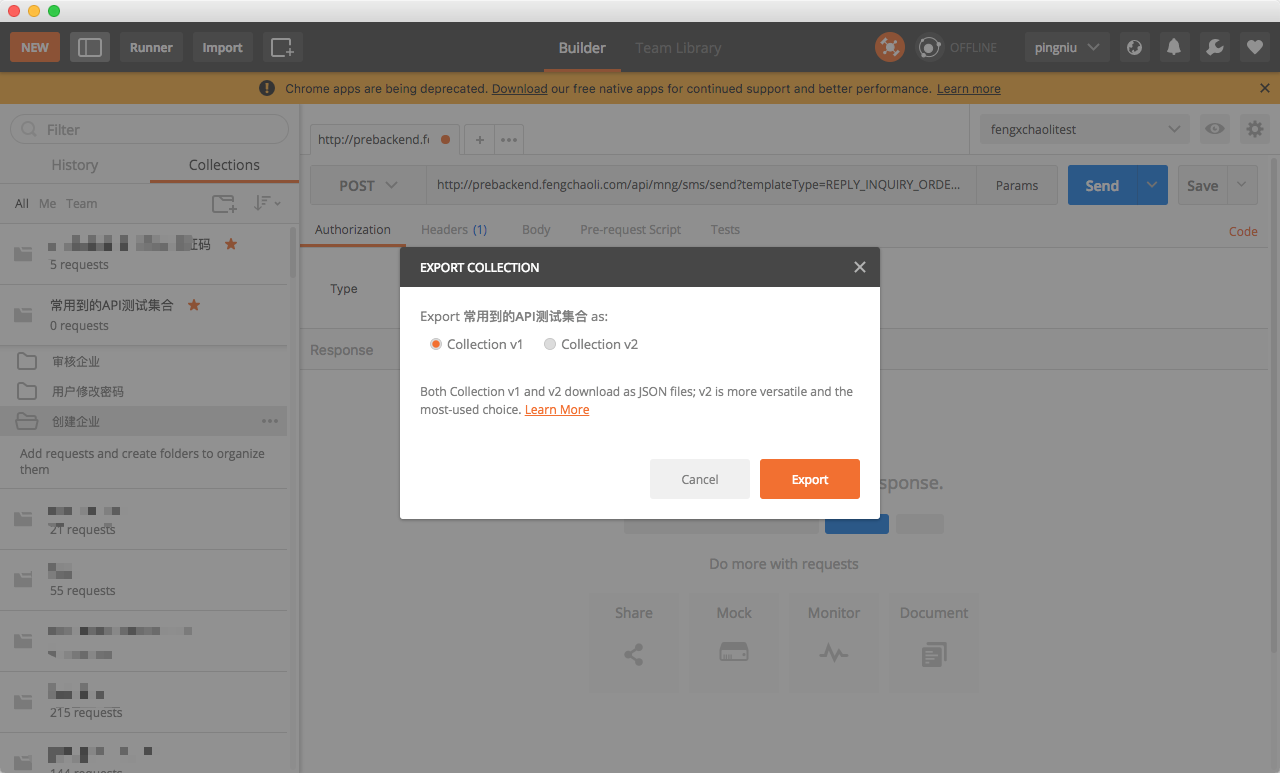
Task: Select the prebackend request tab
Action: pyautogui.click(x=384, y=140)
